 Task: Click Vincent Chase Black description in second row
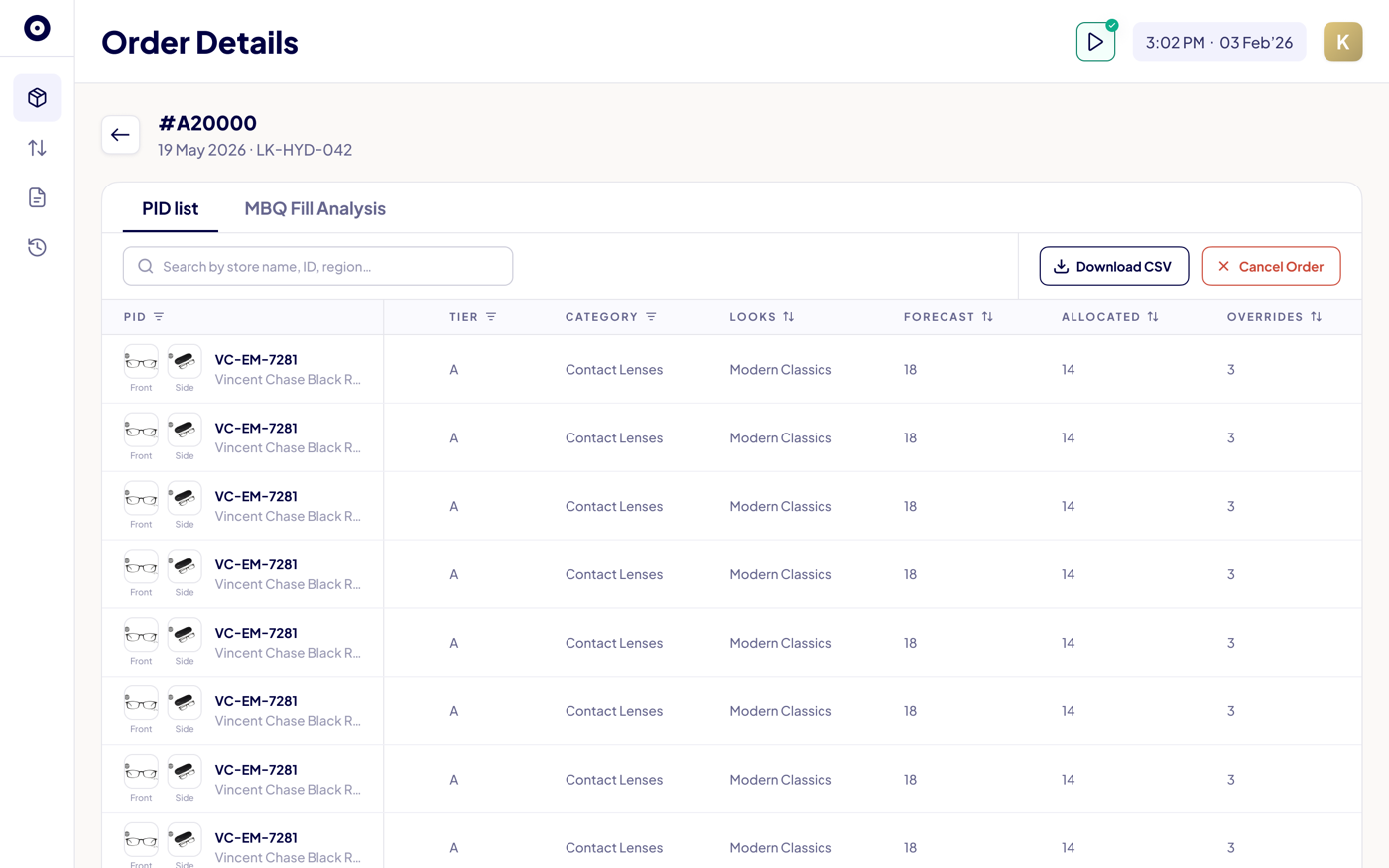point(288,448)
